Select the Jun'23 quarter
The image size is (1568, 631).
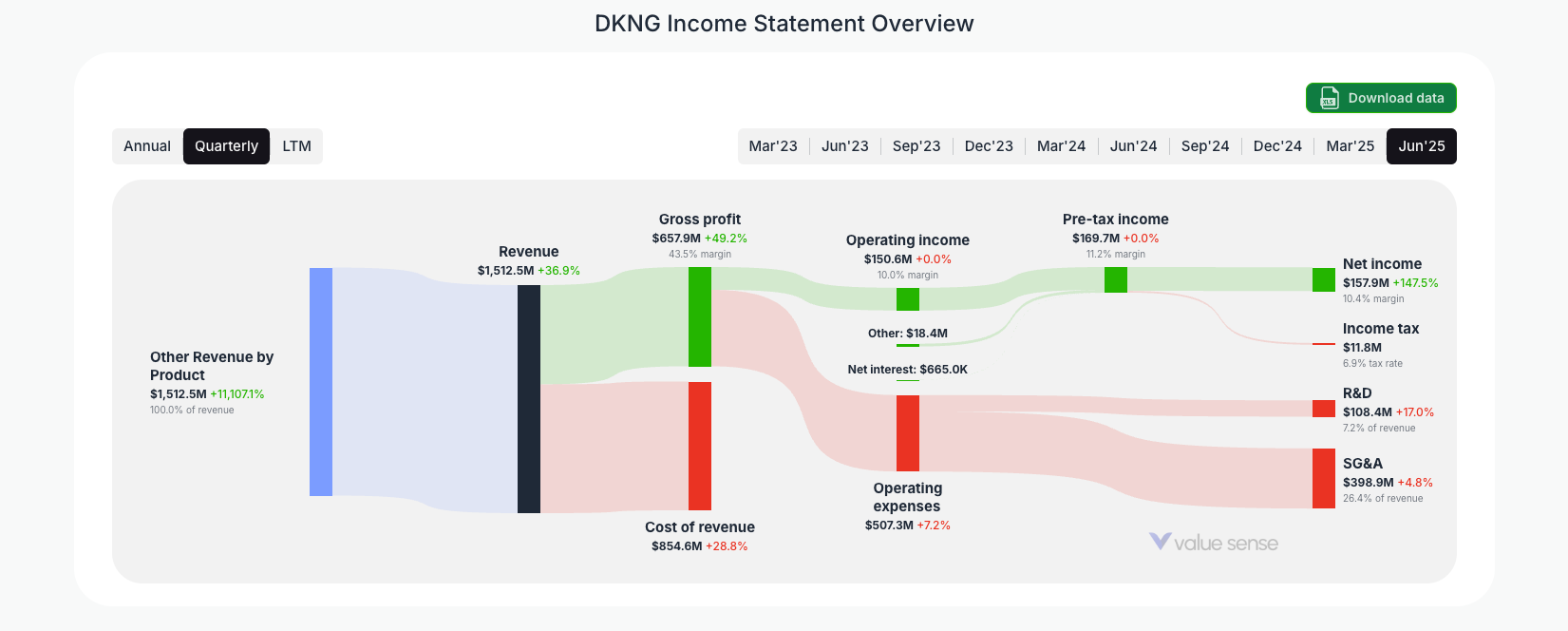845,146
